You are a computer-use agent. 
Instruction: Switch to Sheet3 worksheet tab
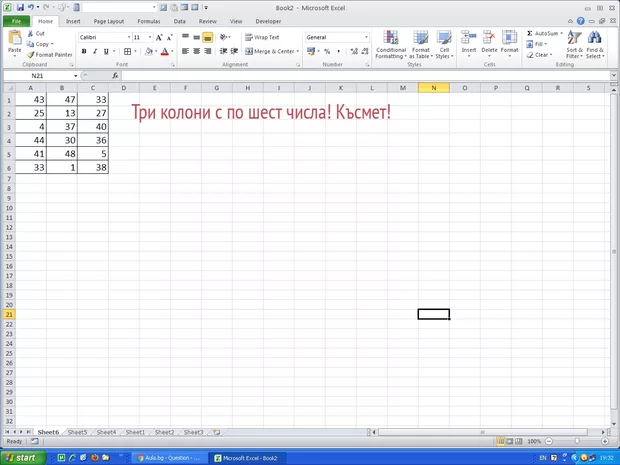[x=193, y=432]
